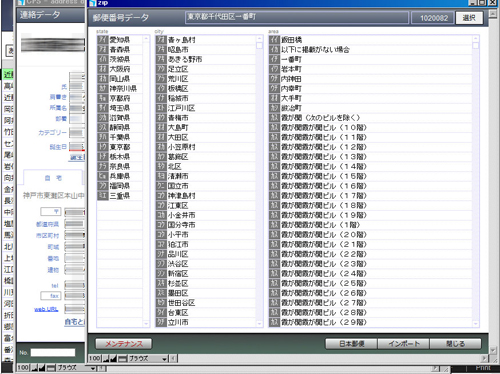This screenshot has height=374, width=500.
Task: Click kana index icon beside 世田谷区
Action: click(x=161, y=303)
